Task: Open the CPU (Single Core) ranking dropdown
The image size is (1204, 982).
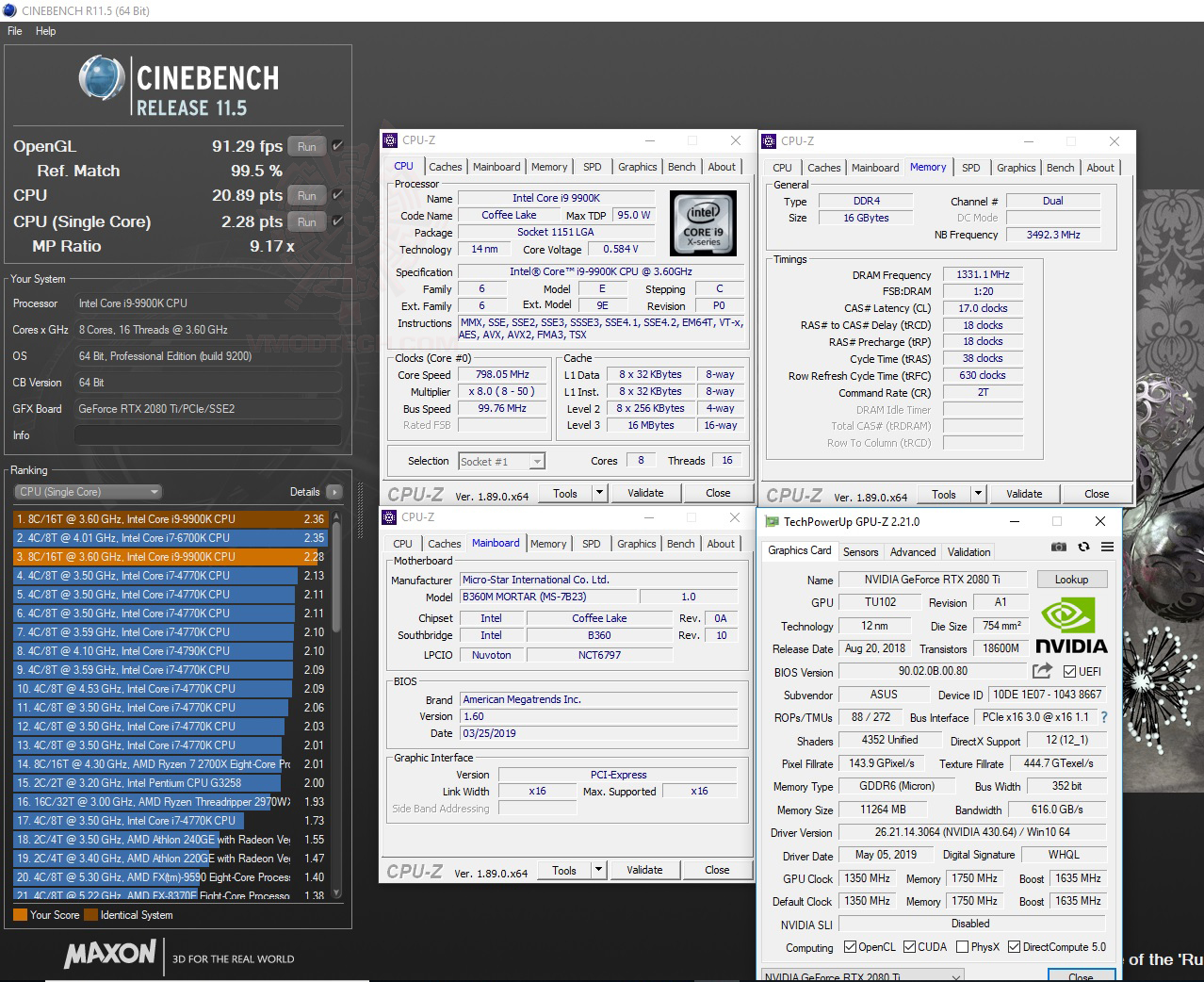Action: (89, 492)
